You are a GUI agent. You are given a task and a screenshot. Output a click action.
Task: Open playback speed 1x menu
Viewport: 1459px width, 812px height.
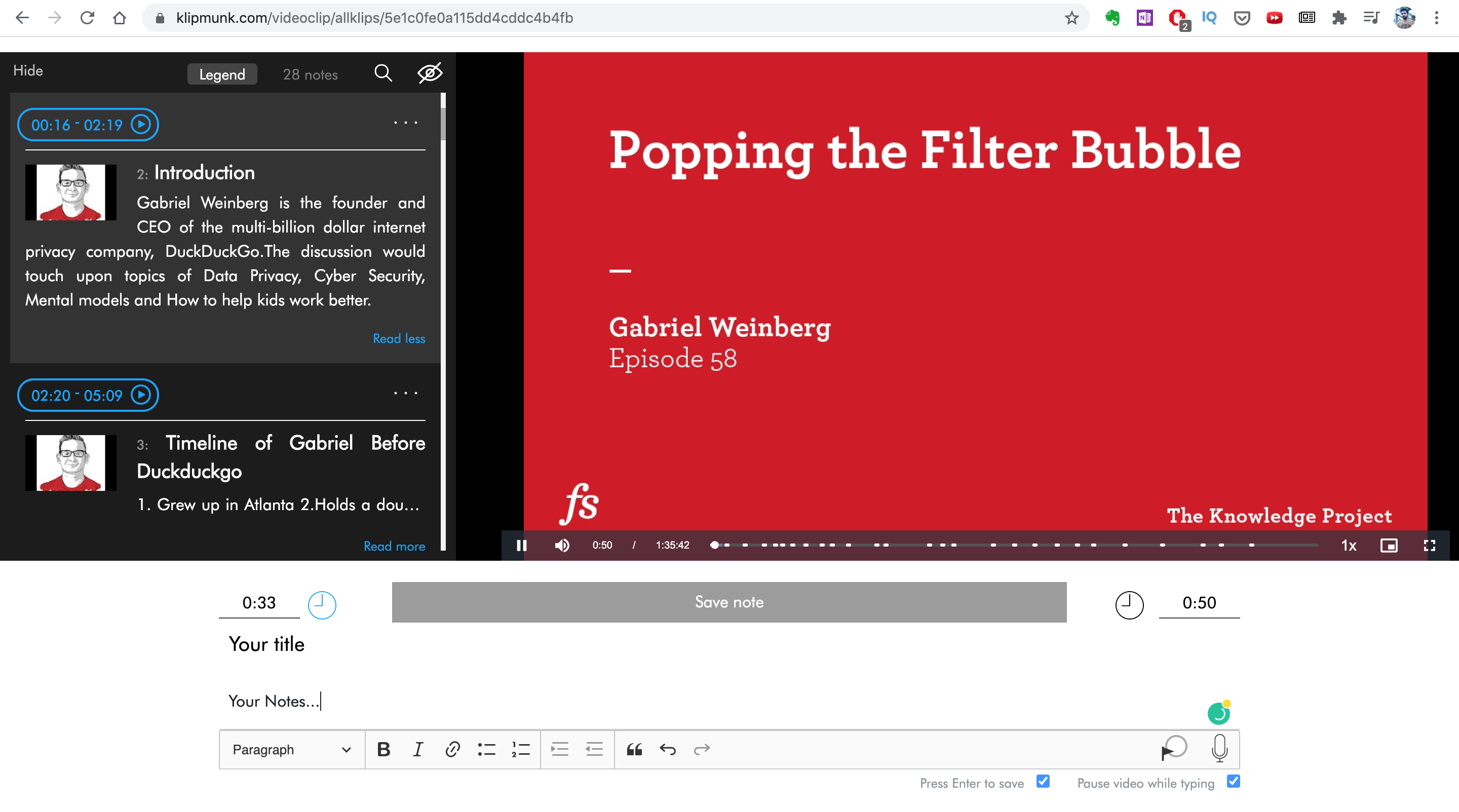tap(1349, 545)
